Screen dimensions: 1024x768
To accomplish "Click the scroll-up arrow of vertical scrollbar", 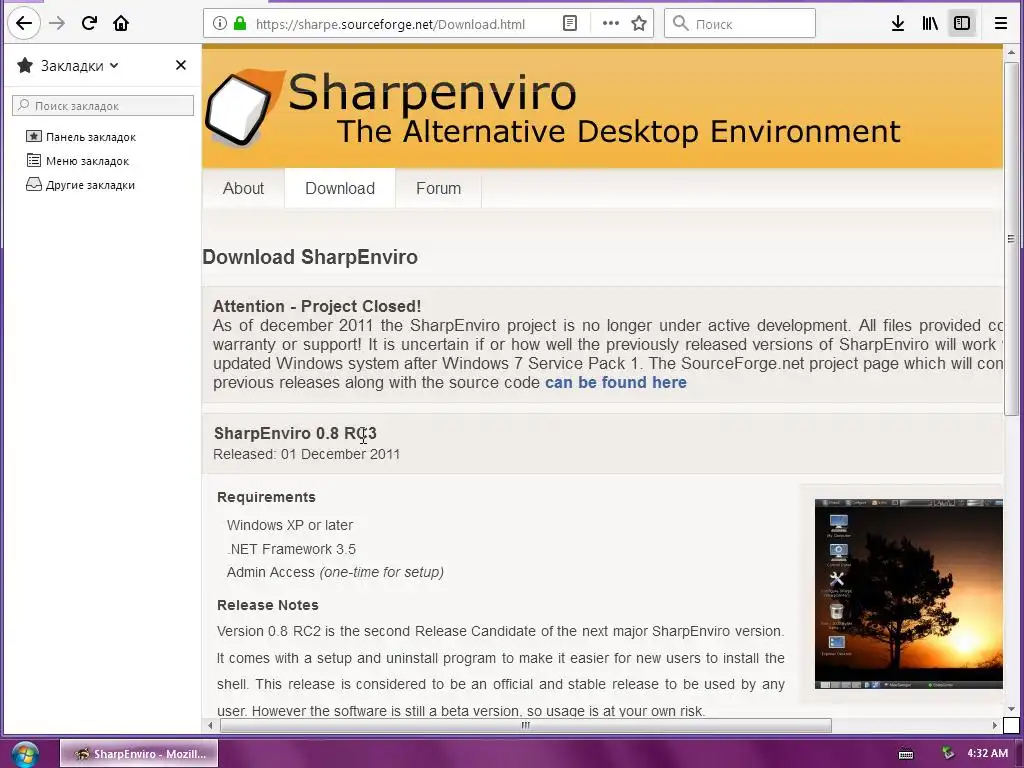I will pyautogui.click(x=1011, y=52).
